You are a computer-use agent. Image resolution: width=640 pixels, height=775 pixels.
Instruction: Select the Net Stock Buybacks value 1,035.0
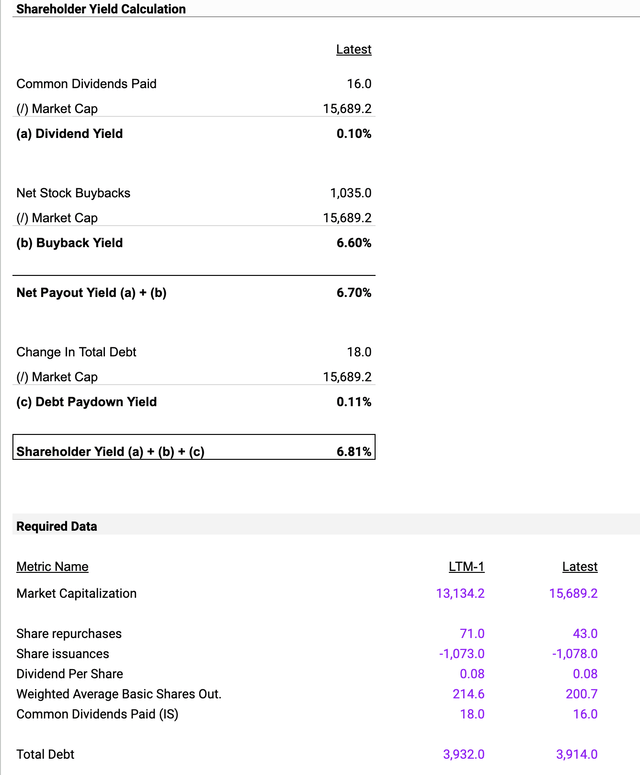point(350,193)
